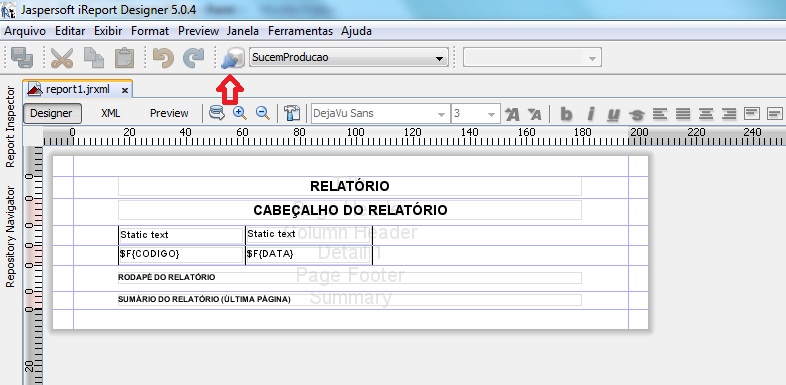Image resolution: width=786 pixels, height=385 pixels.
Task: Click the report1.jrxml file tab icon
Action: pyautogui.click(x=35, y=89)
